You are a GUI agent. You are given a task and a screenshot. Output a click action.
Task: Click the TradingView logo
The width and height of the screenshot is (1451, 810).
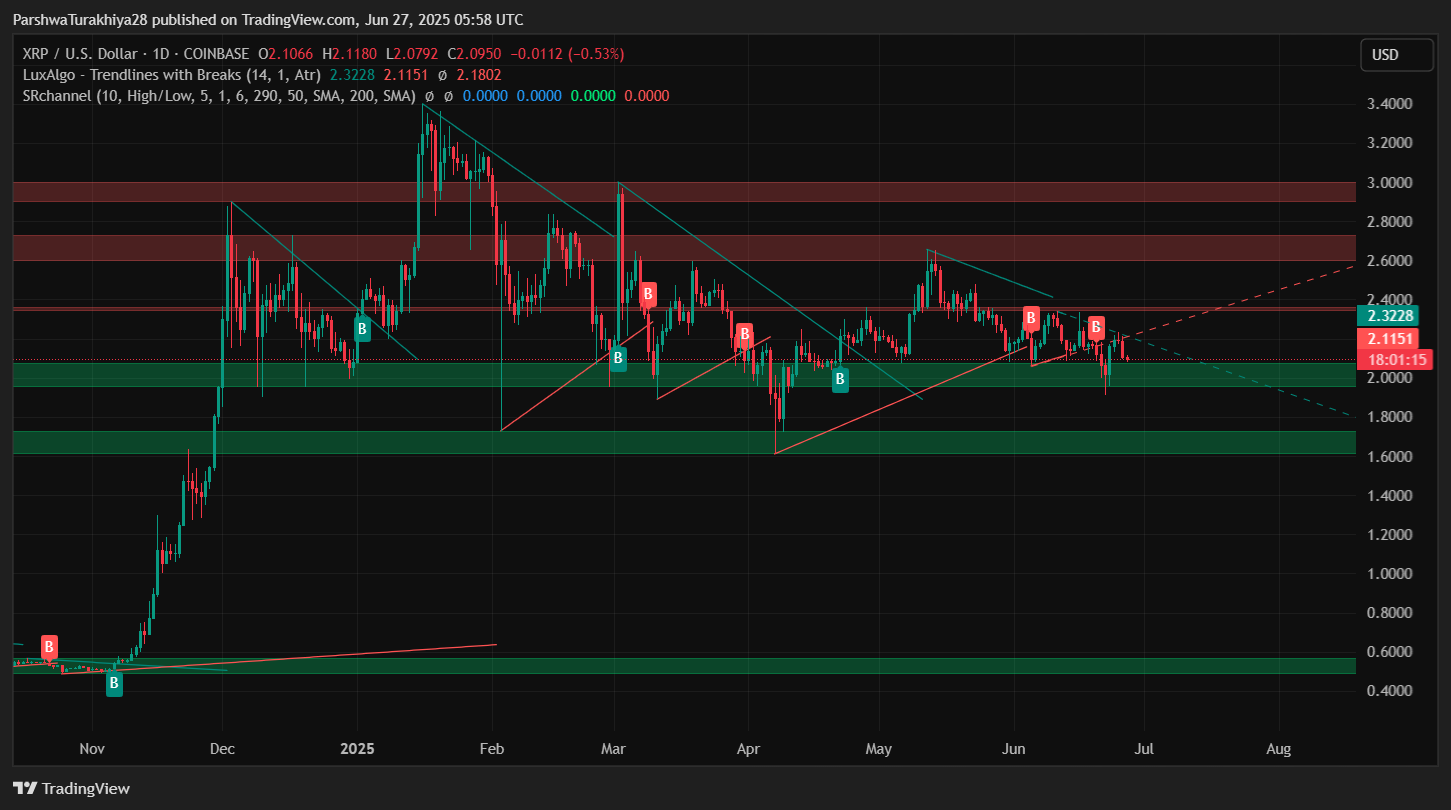71,788
